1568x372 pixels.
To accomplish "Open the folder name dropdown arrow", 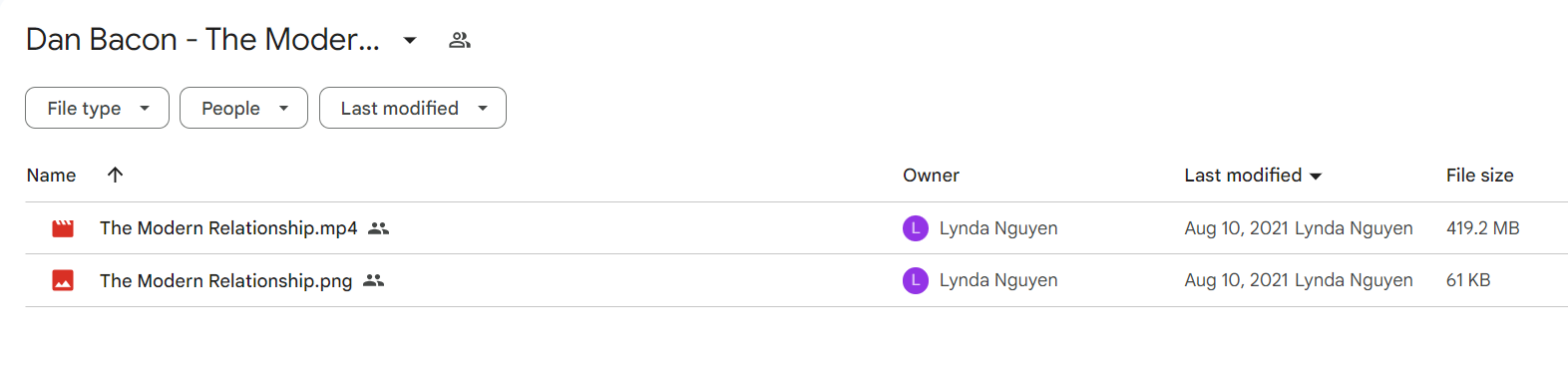I will (x=410, y=40).
